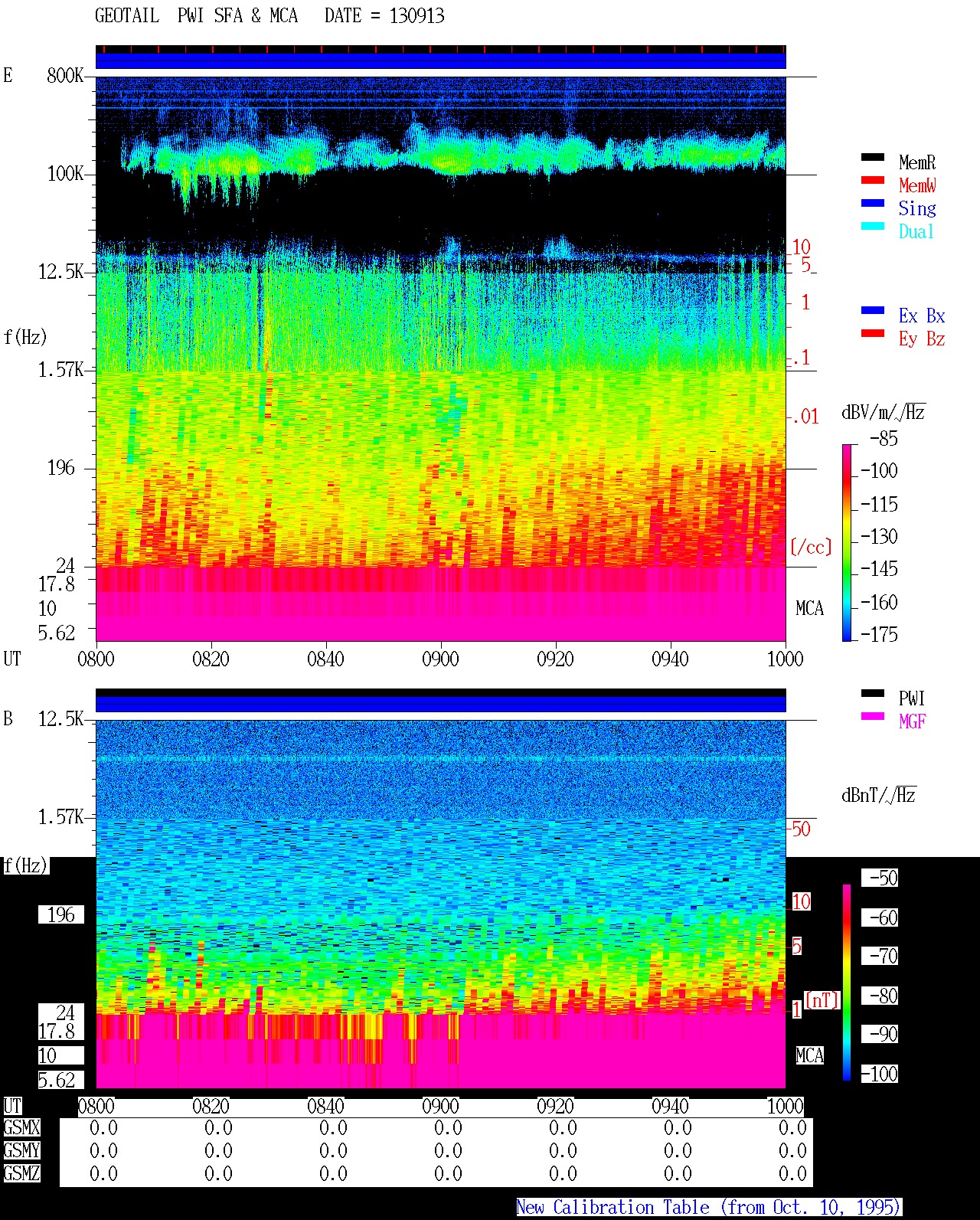Click the 0920 UT label under B spectrogram
This screenshot has height=1220, width=980.
click(x=555, y=1107)
